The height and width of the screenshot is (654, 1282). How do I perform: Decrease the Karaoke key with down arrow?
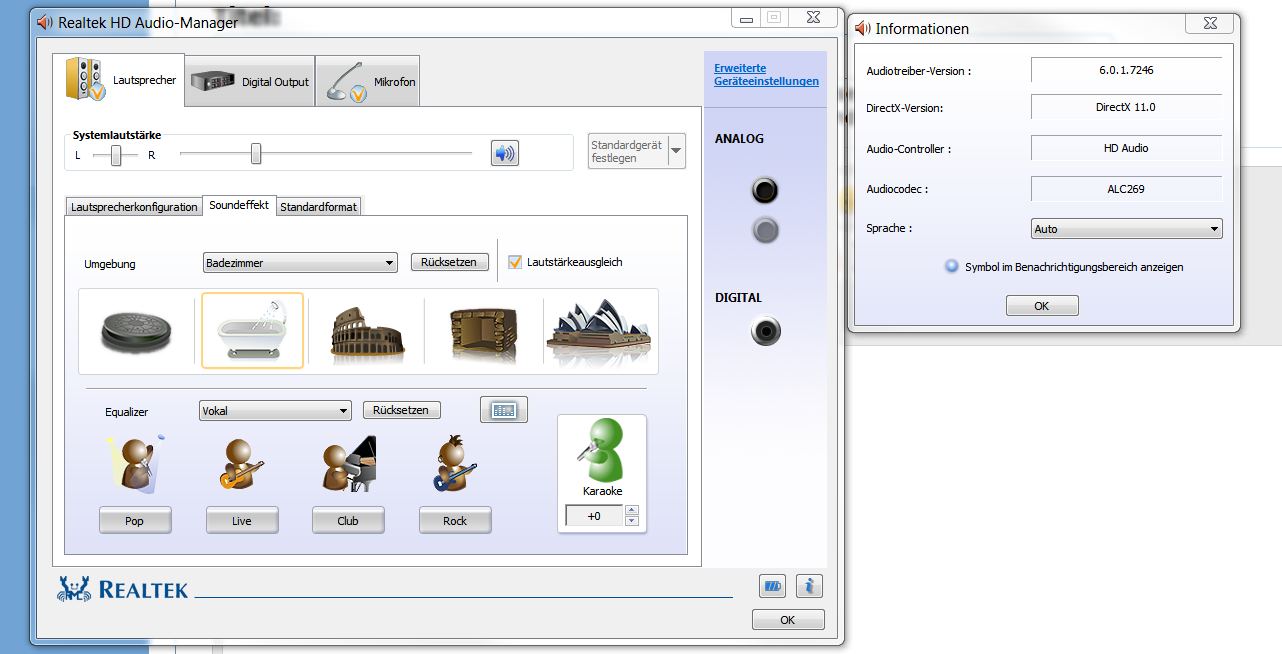[x=631, y=521]
